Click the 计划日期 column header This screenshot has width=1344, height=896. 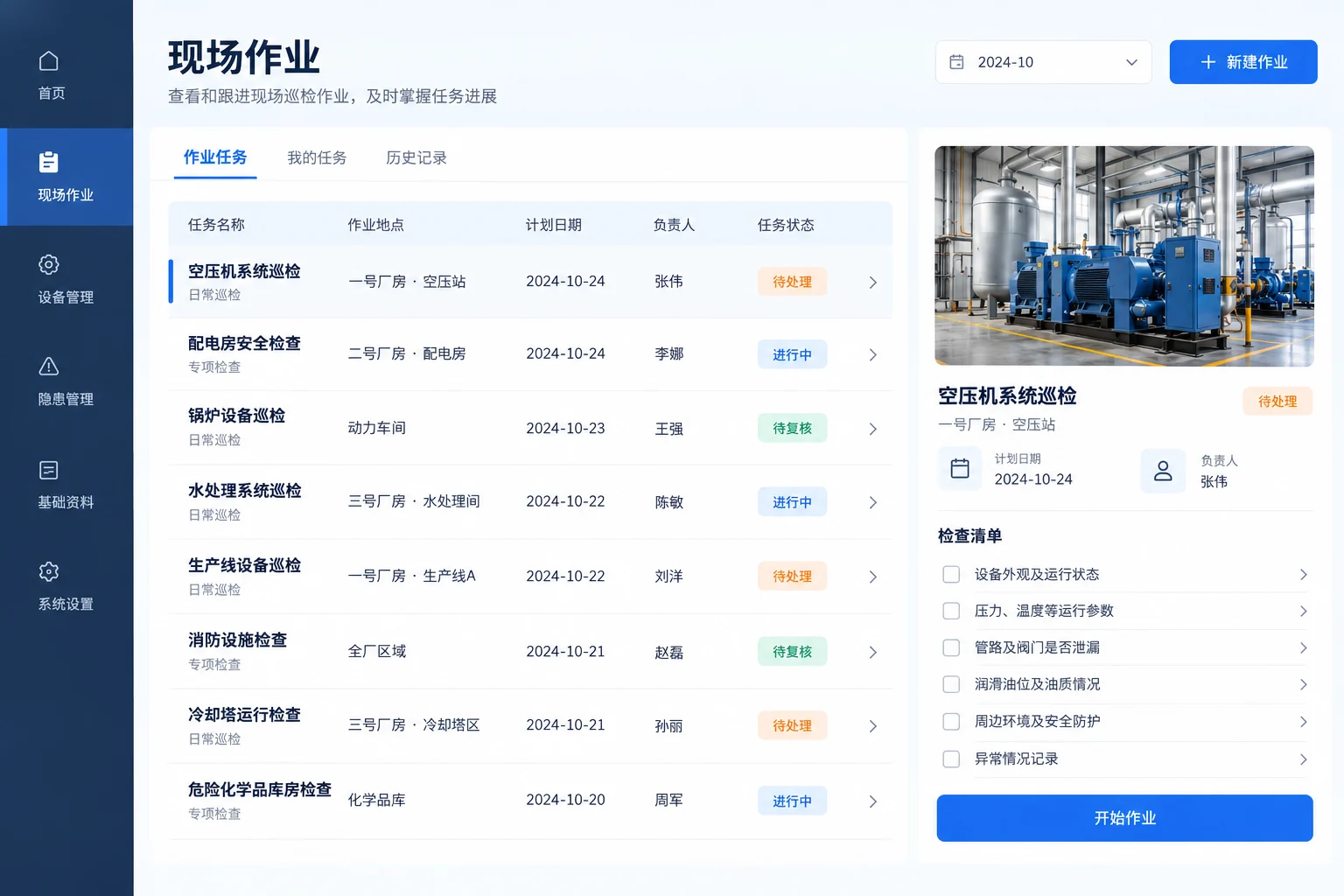pyautogui.click(x=554, y=225)
